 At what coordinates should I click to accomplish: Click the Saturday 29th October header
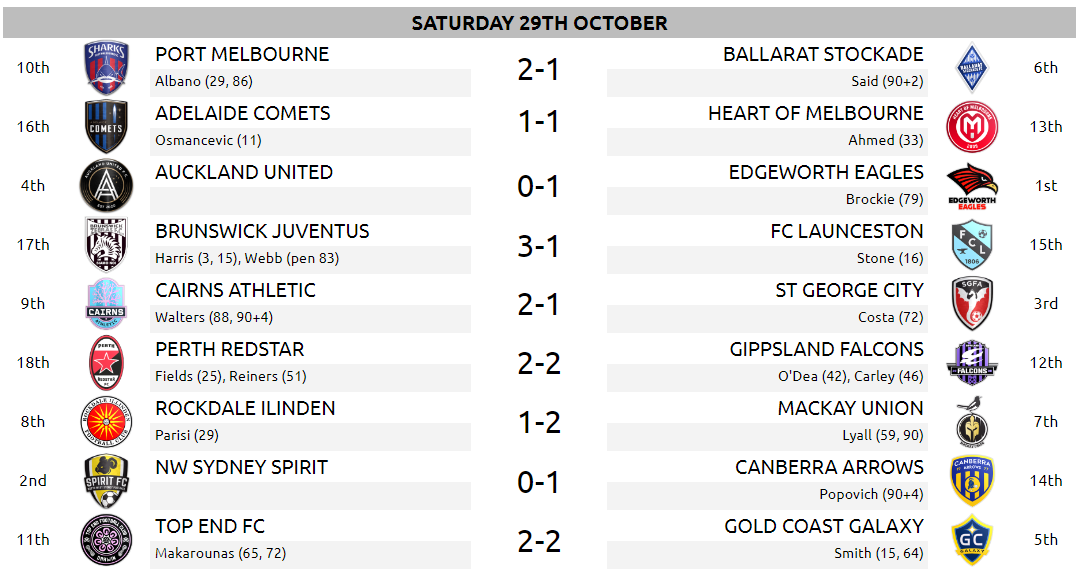(539, 23)
